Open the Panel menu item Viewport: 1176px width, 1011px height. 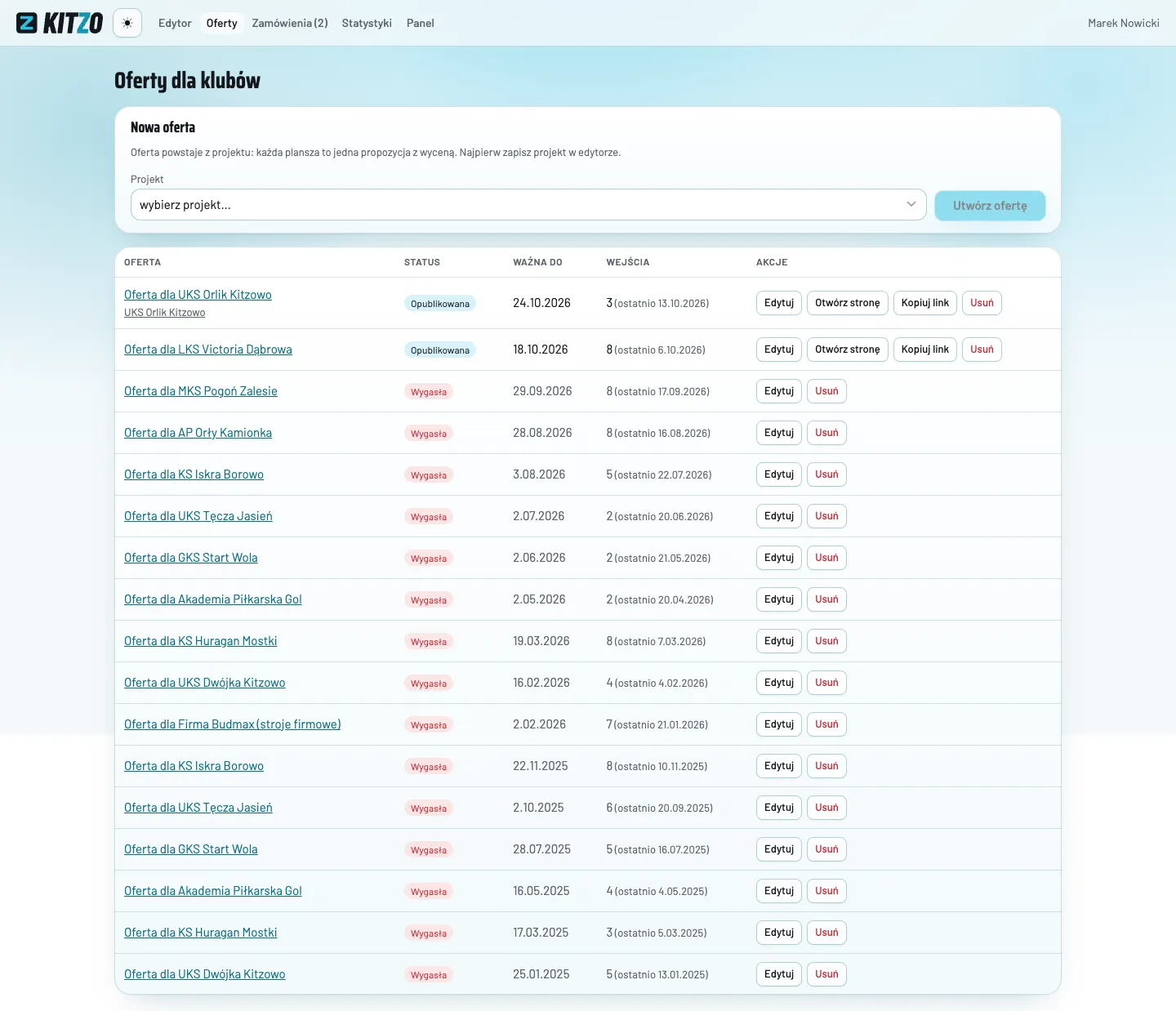point(420,23)
